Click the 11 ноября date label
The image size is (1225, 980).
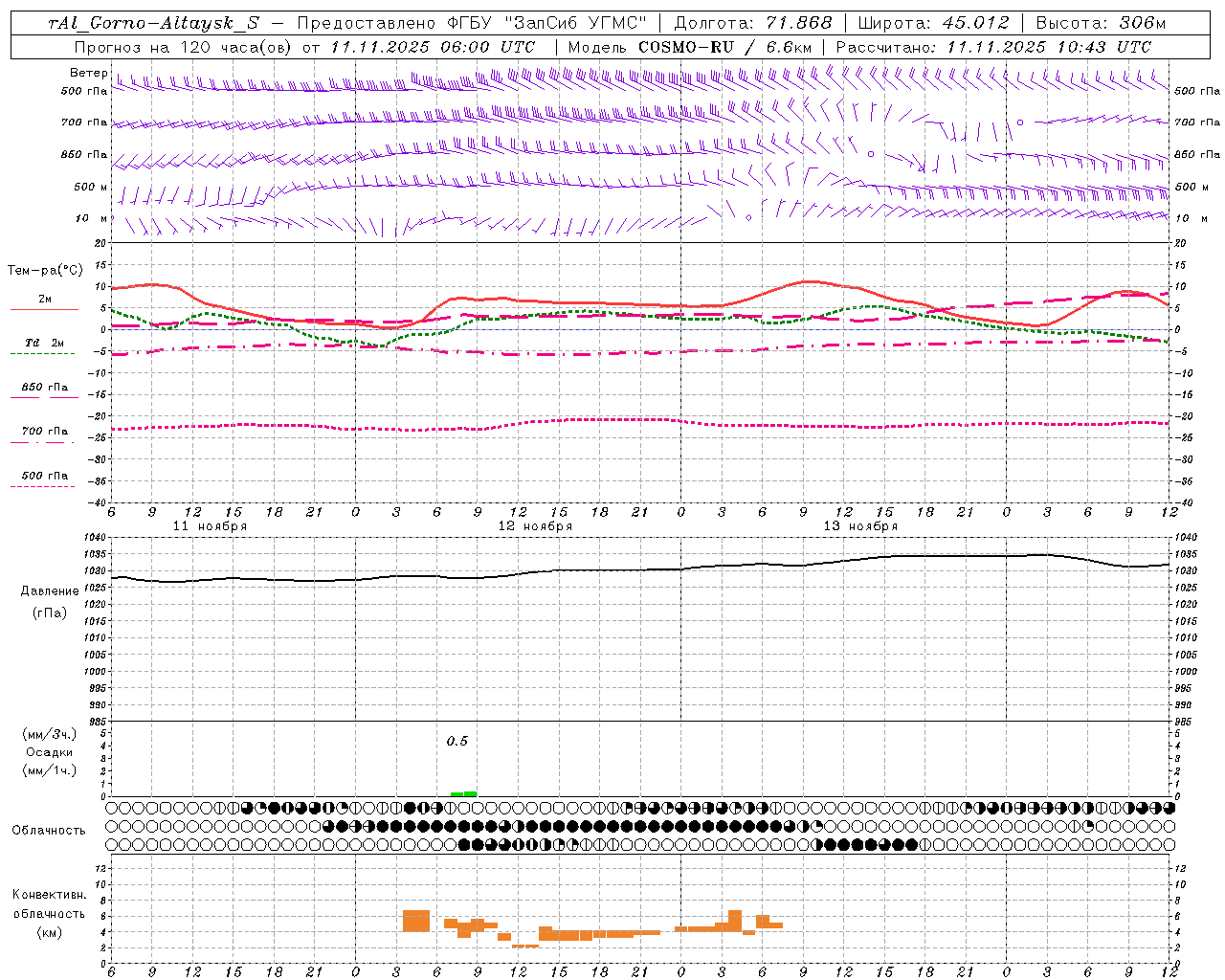pos(210,526)
